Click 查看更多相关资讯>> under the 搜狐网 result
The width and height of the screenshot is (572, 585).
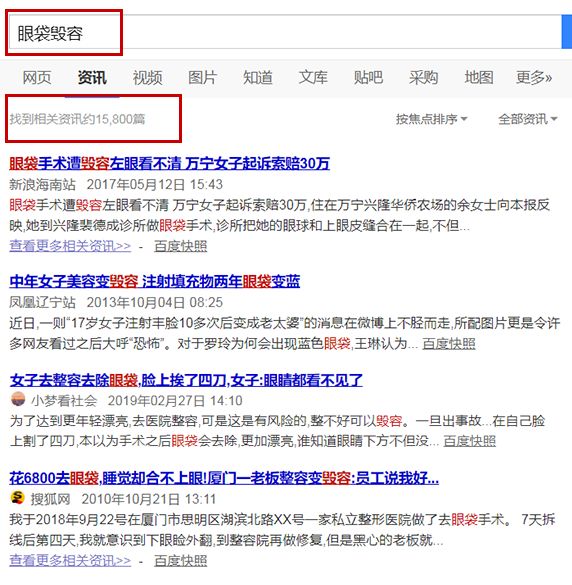click(70, 560)
